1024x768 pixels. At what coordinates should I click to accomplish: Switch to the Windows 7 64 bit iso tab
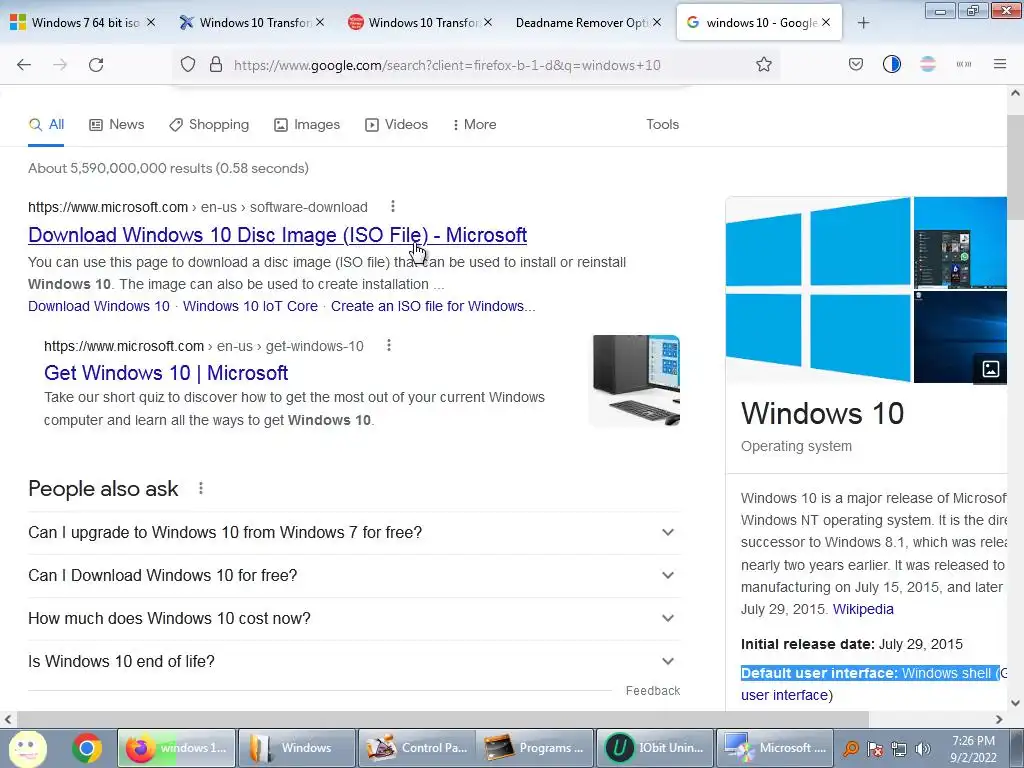click(x=83, y=23)
